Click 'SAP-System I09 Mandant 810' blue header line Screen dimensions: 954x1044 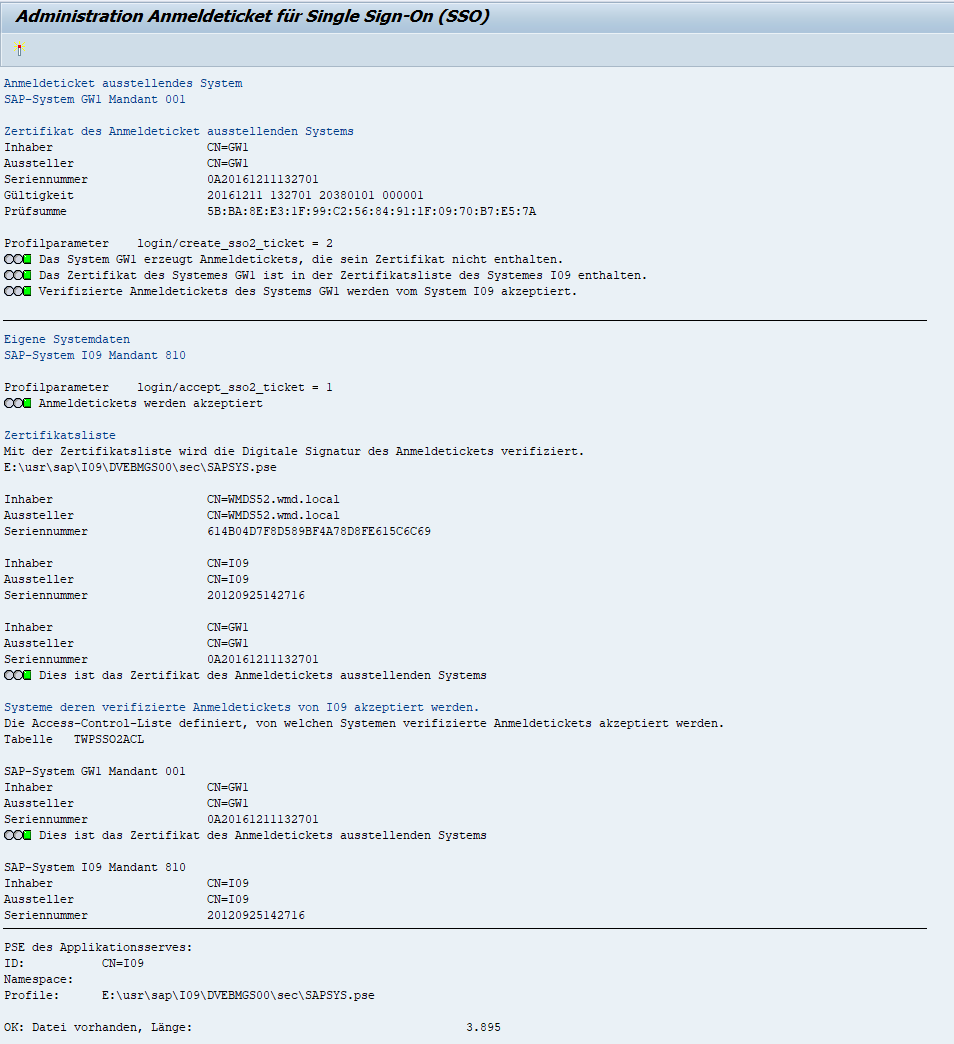[95, 356]
